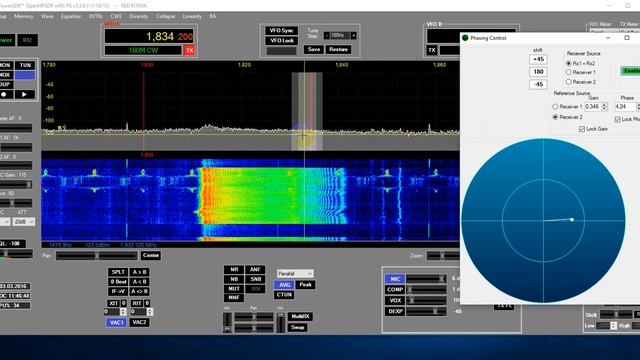Viewport: 640px width, 360px height.
Task: Toggle the NR noise reduction button
Action: click(234, 270)
